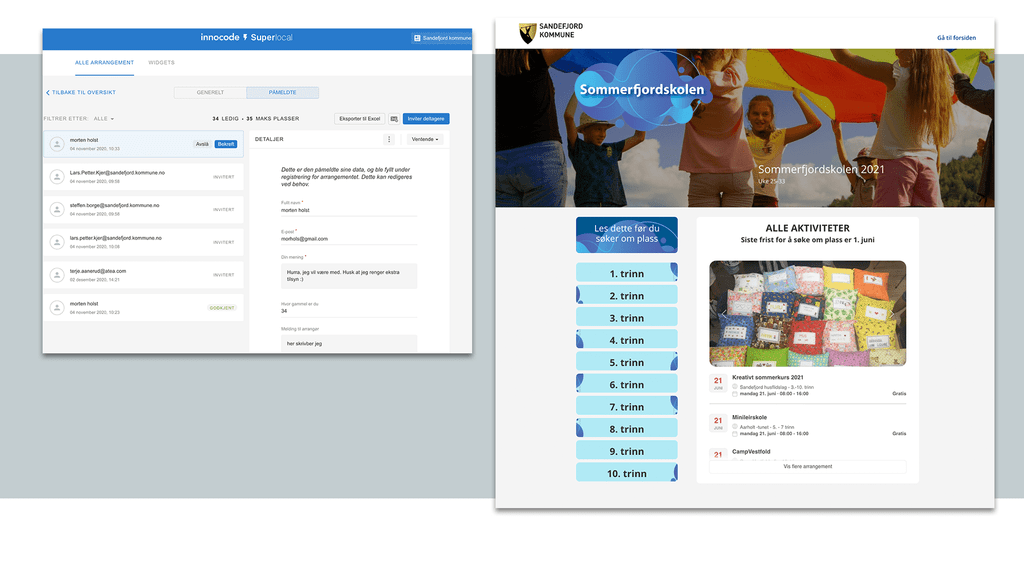Click the 21 juni date badge for Kreativt sommerkurs
Image resolution: width=1024 pixels, height=569 pixels.
(718, 383)
